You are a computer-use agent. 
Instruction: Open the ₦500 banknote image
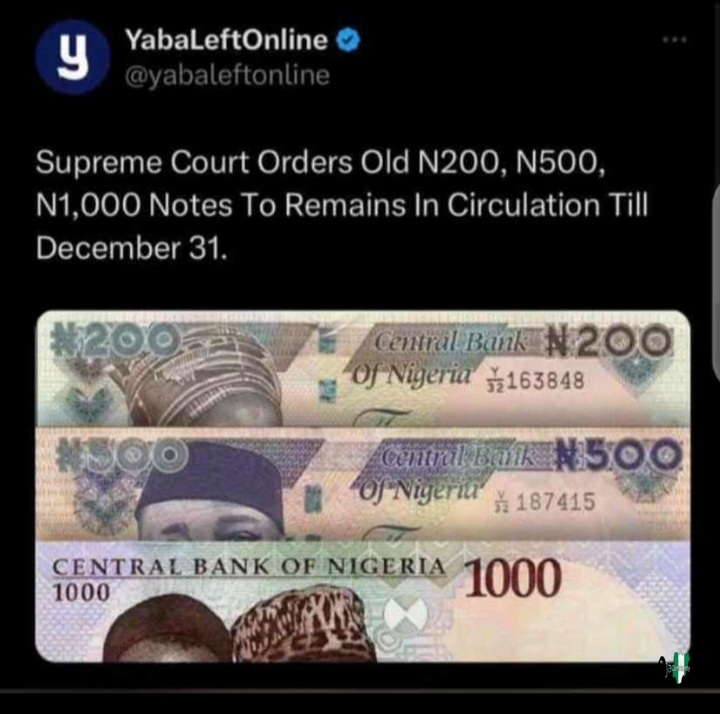(363, 484)
